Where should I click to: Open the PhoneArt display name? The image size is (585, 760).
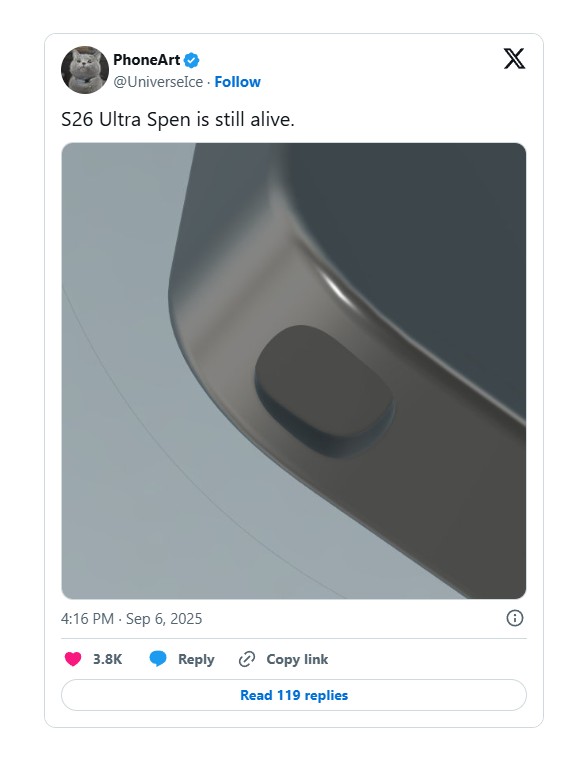click(x=146, y=60)
